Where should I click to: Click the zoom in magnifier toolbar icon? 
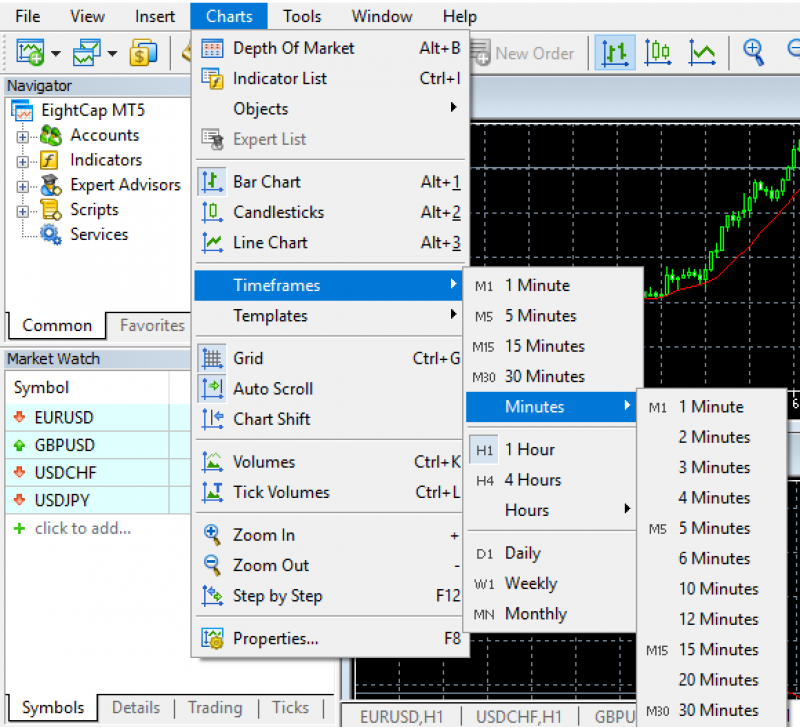[753, 53]
